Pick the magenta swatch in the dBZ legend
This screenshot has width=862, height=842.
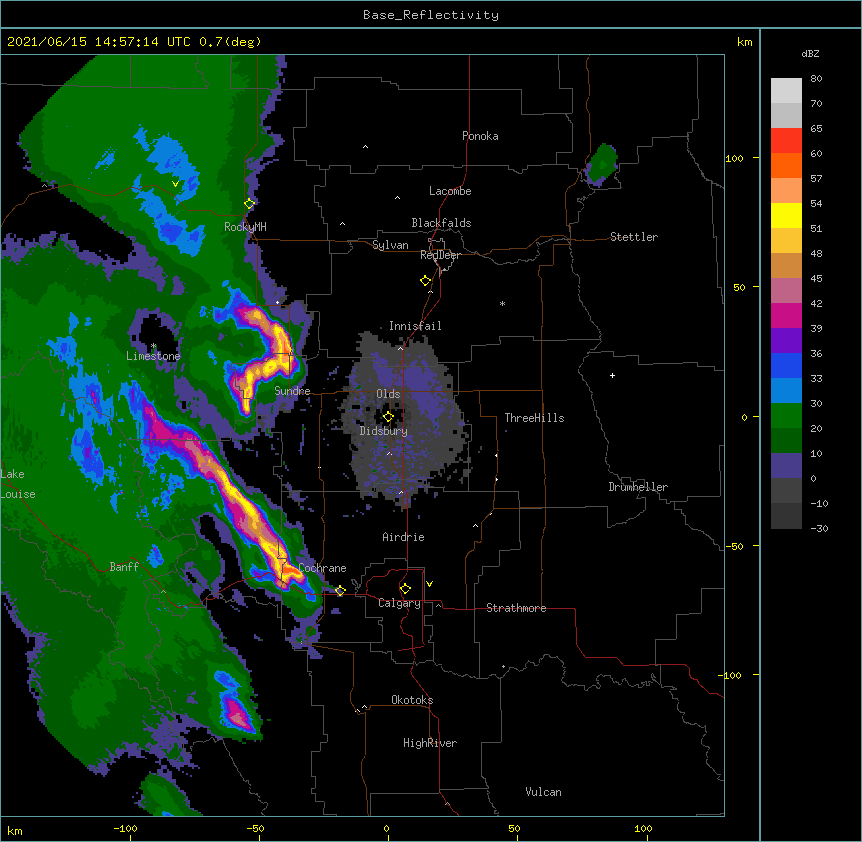786,315
